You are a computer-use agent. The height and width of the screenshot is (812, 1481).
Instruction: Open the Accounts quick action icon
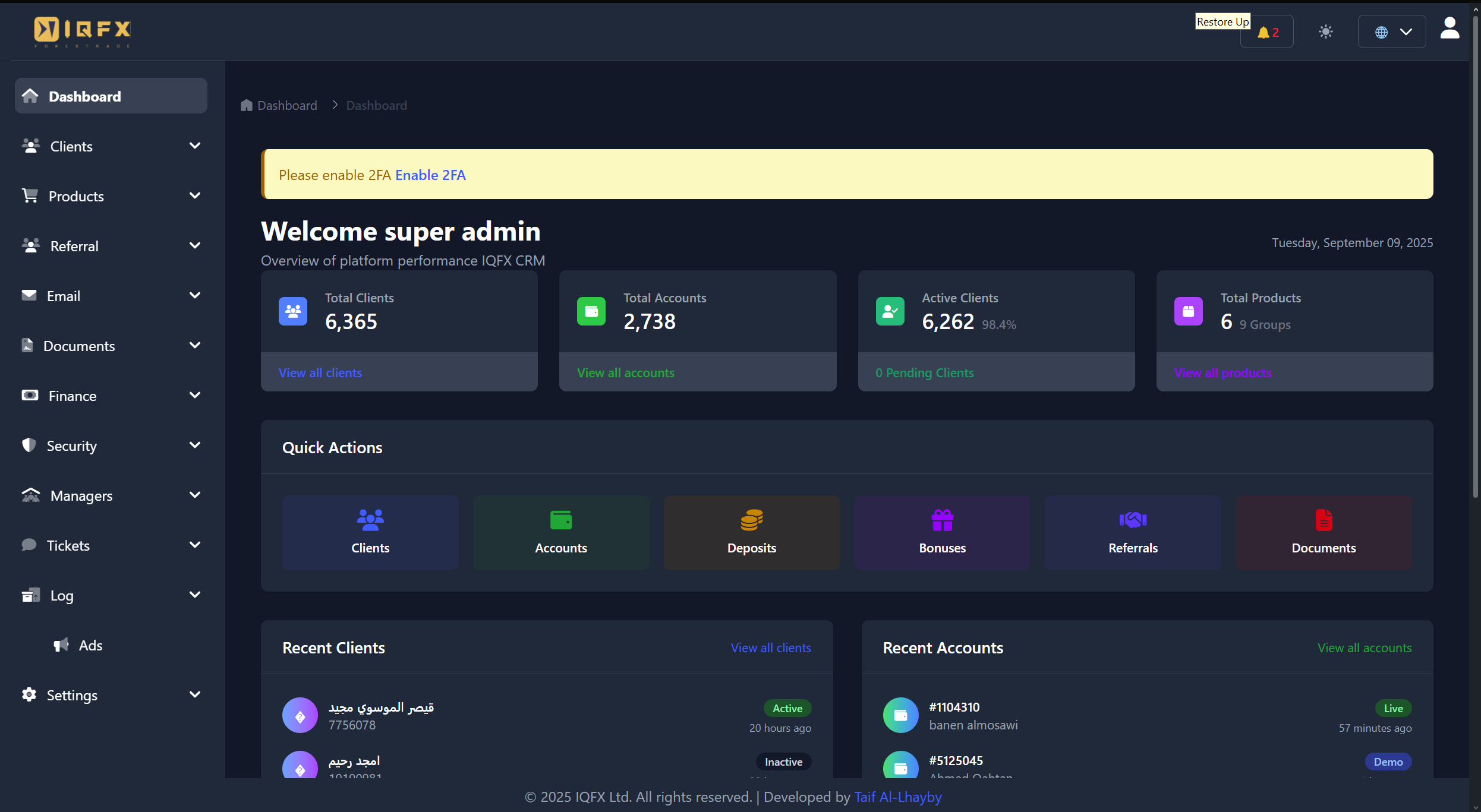[x=560, y=519]
